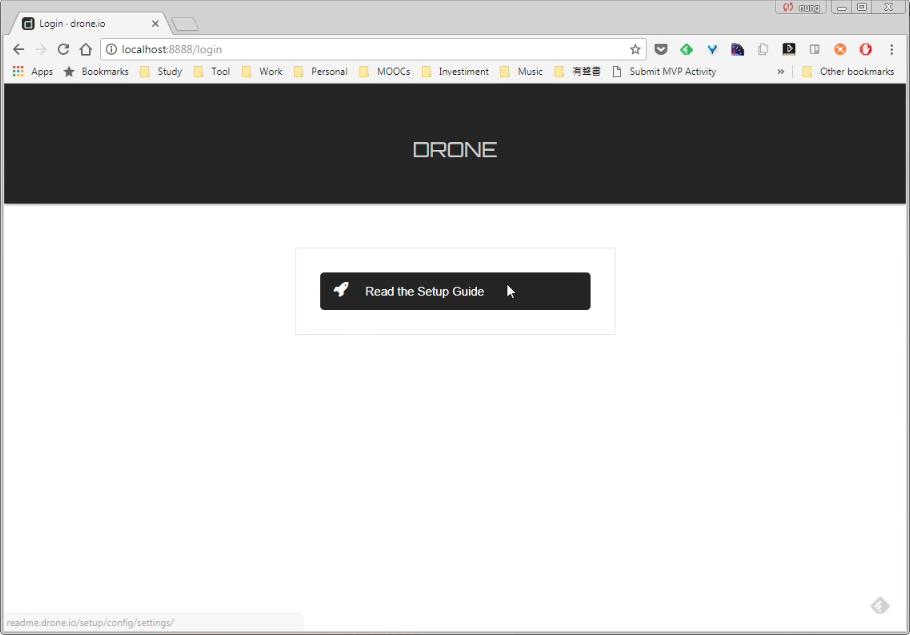
Task: Click the blue Y extension icon
Action: point(712,49)
